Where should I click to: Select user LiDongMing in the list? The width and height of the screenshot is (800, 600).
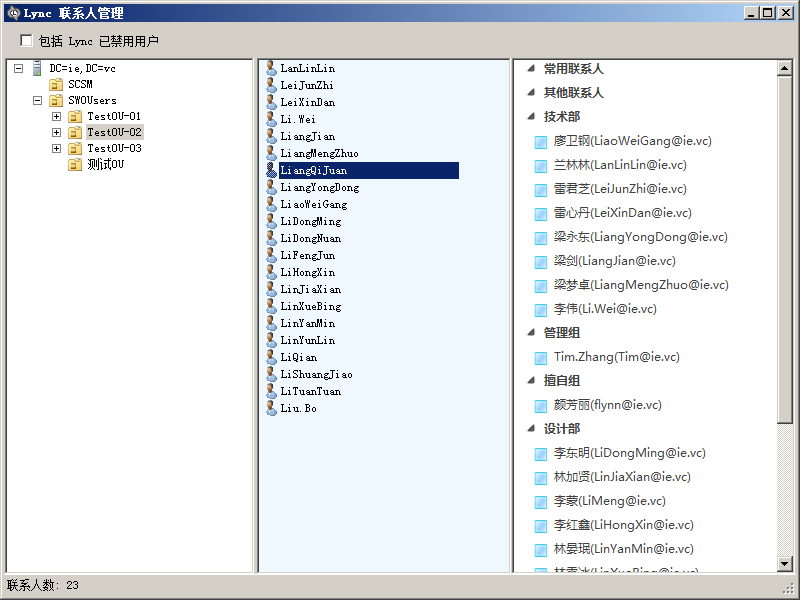pos(310,221)
